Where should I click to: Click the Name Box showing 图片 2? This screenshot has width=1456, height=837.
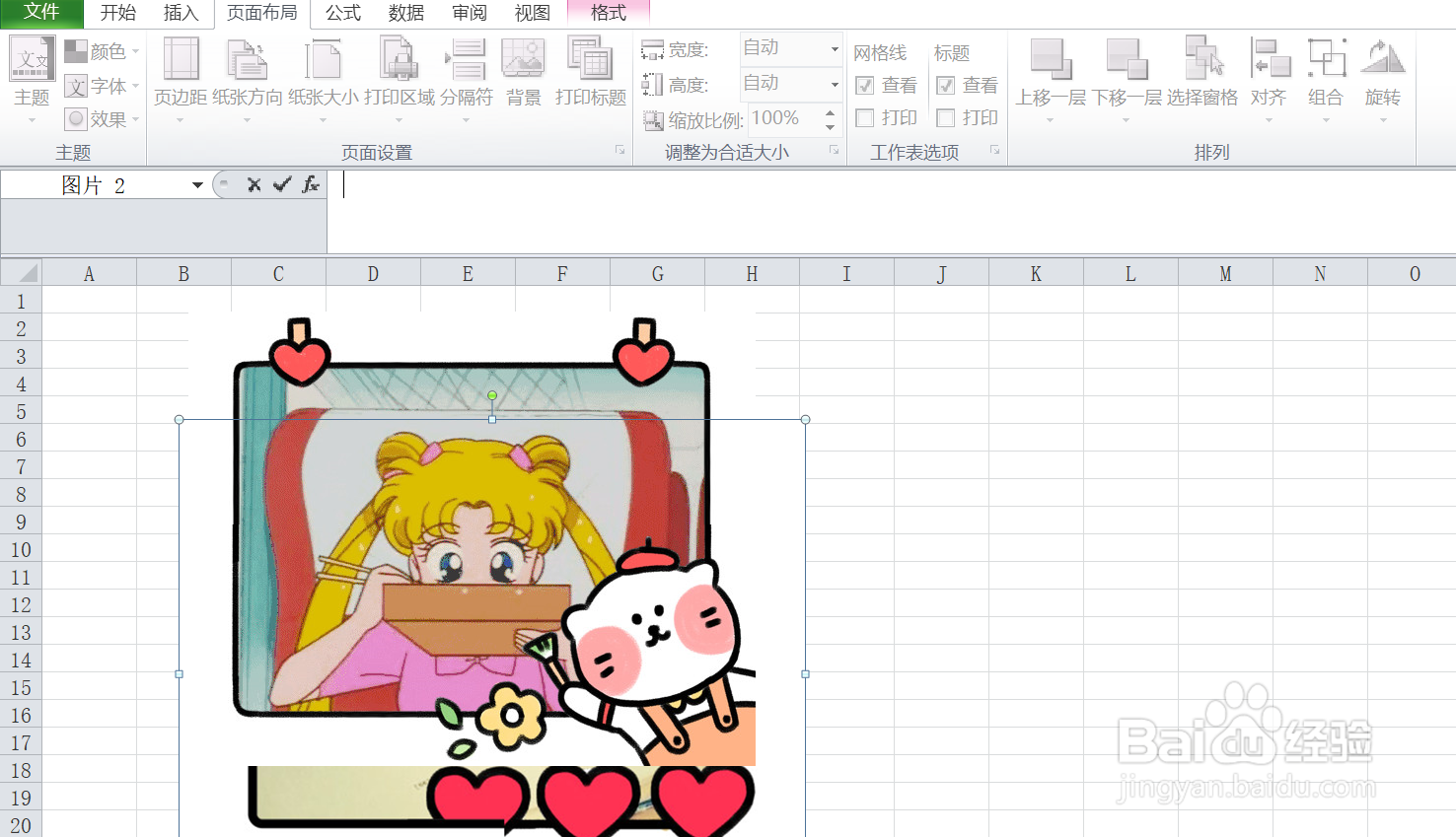point(94,185)
